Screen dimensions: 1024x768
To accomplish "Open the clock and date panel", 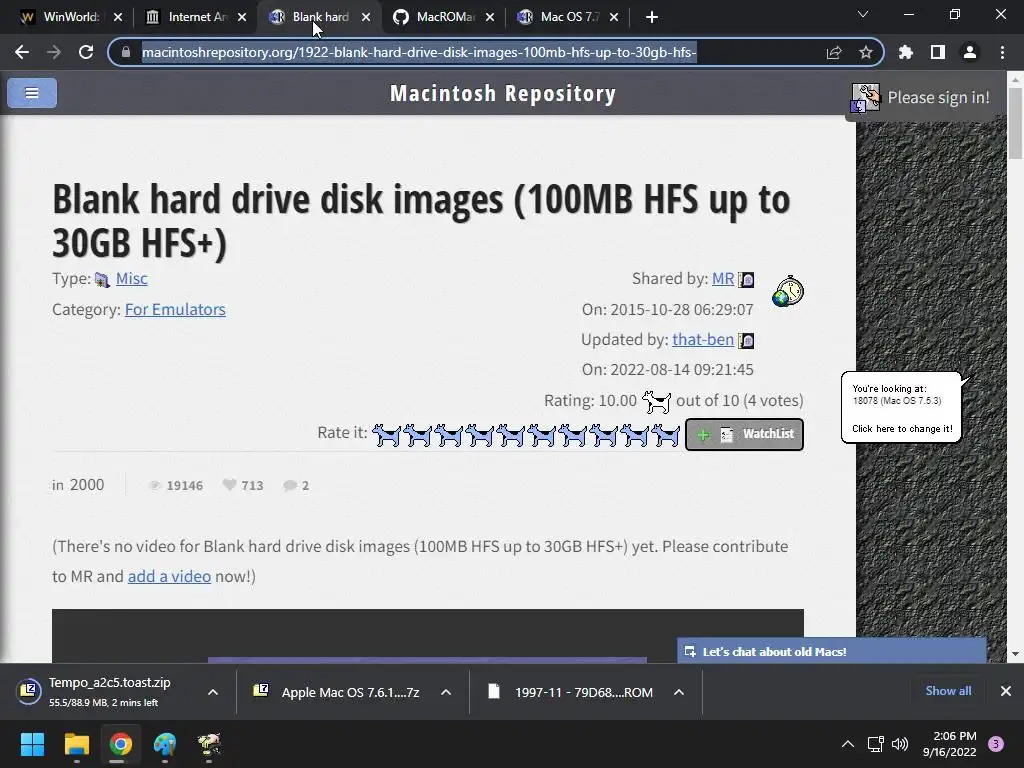I will pyautogui.click(x=950, y=744).
